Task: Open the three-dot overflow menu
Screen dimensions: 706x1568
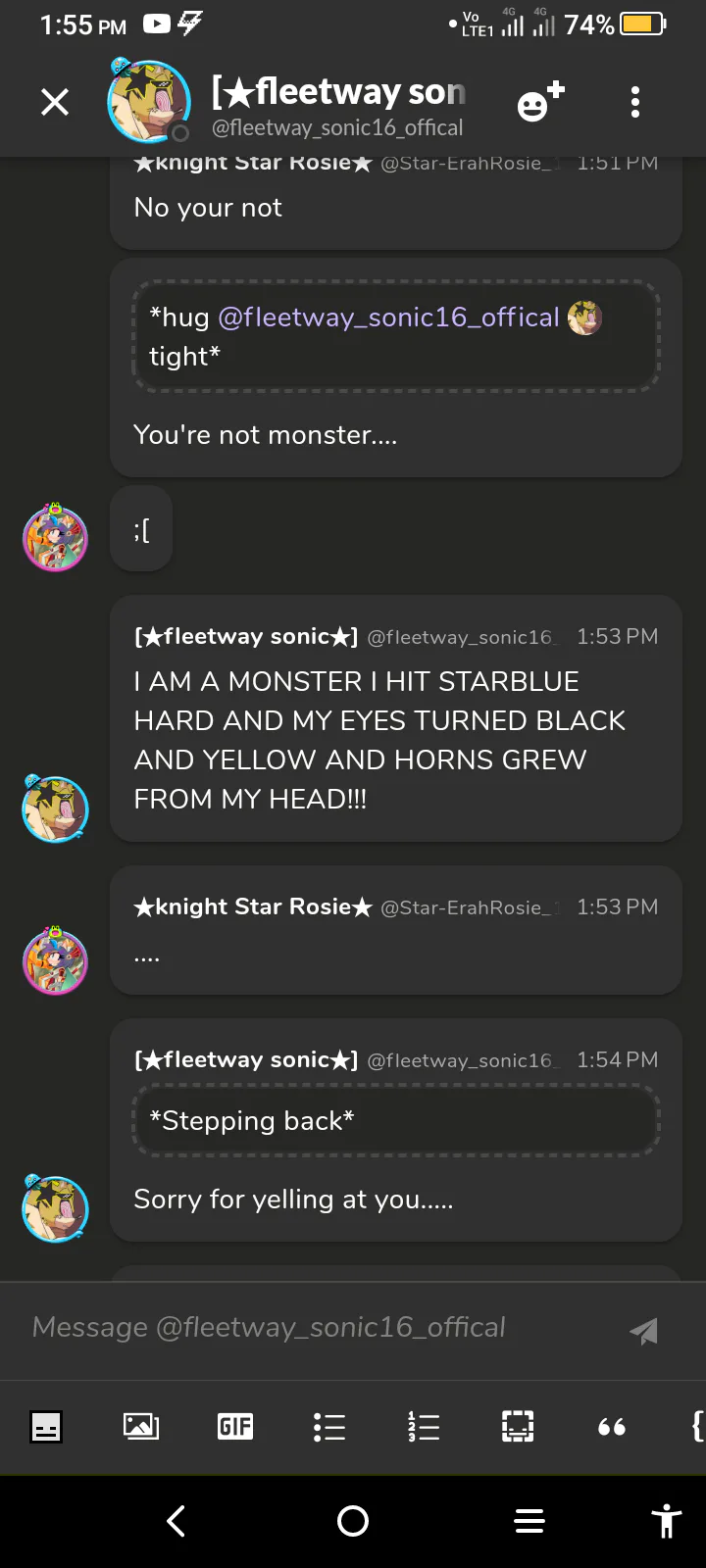Action: [x=635, y=102]
